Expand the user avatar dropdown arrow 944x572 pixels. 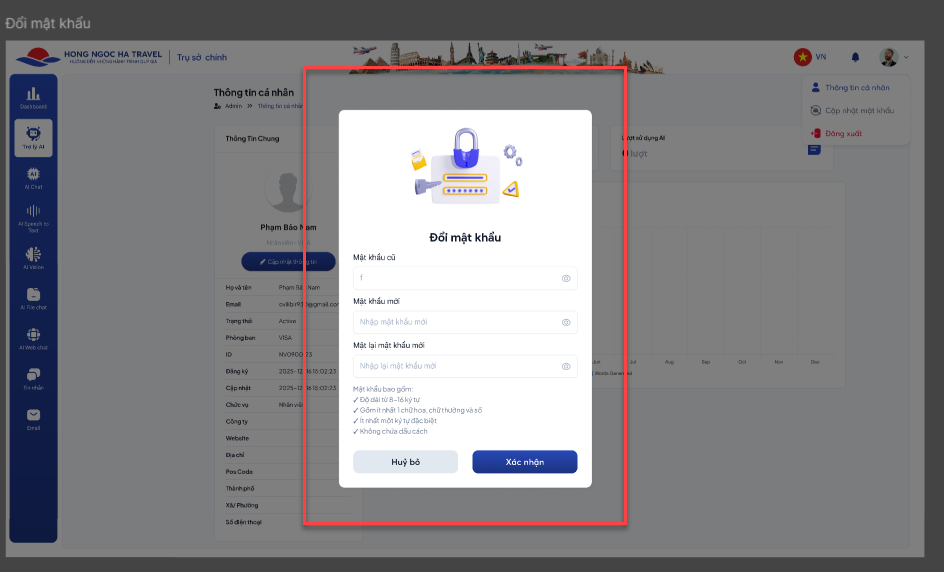click(905, 57)
